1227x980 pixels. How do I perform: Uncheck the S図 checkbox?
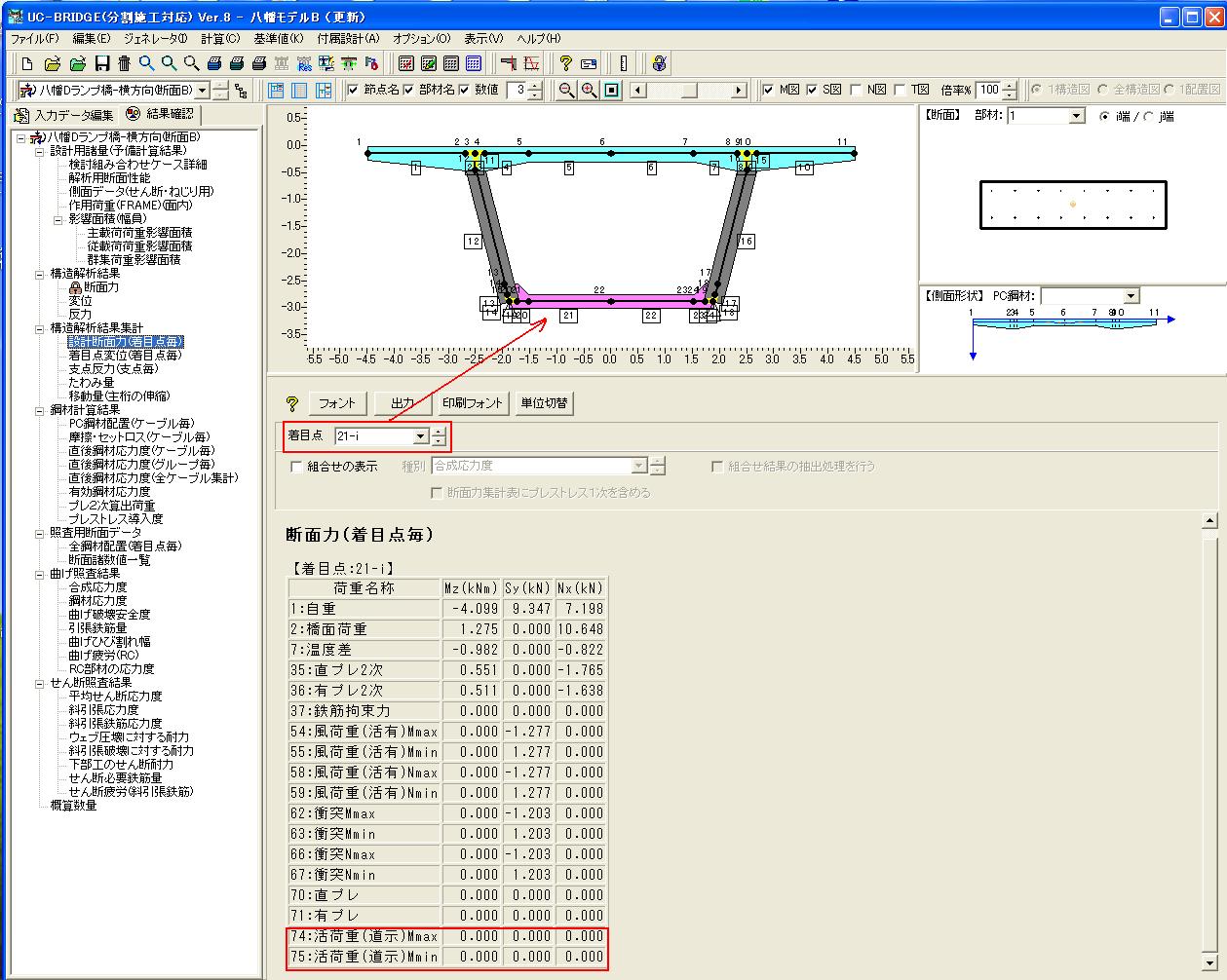coord(812,91)
